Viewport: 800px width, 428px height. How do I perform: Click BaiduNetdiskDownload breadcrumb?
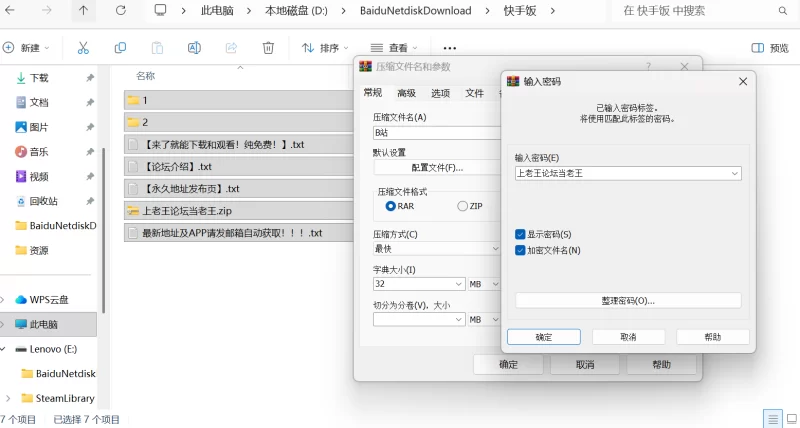tap(415, 10)
